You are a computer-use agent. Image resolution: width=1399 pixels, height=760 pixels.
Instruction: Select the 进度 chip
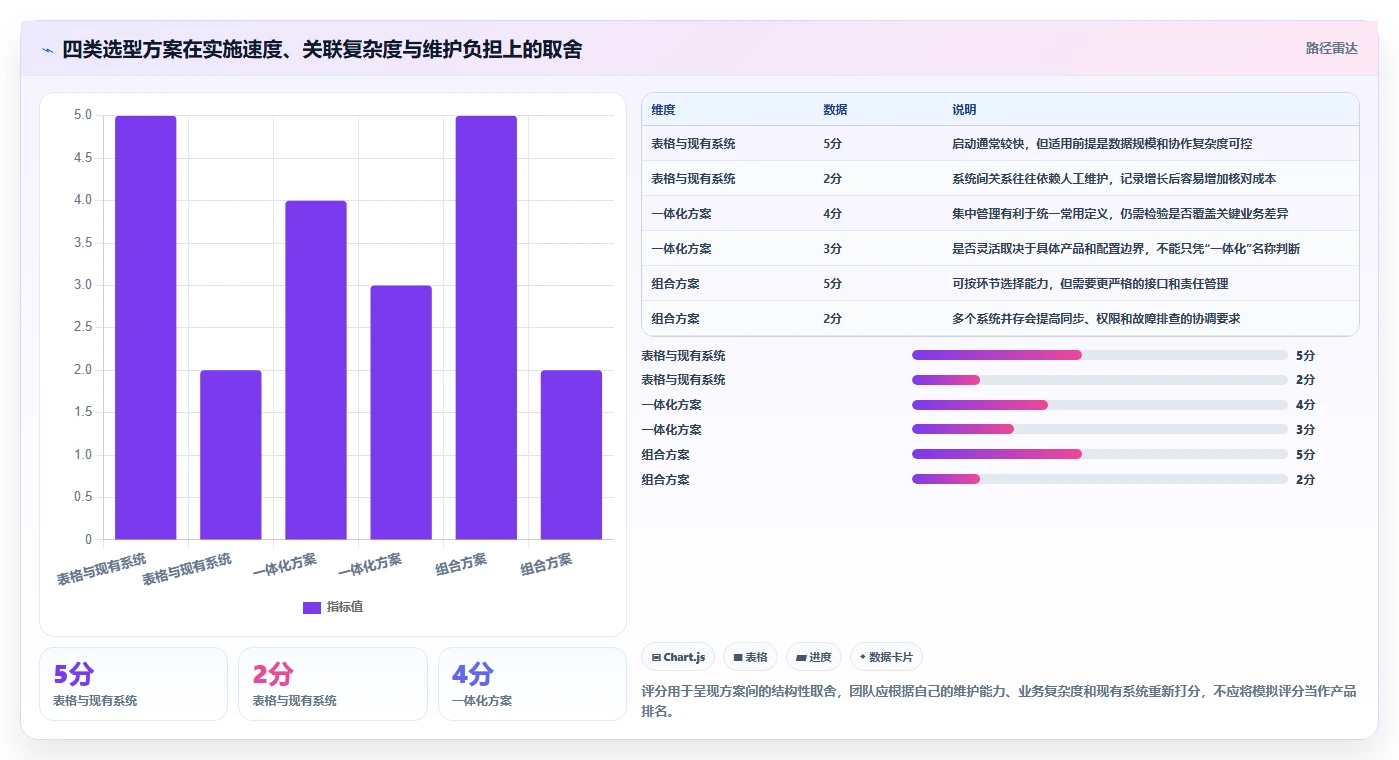point(814,657)
